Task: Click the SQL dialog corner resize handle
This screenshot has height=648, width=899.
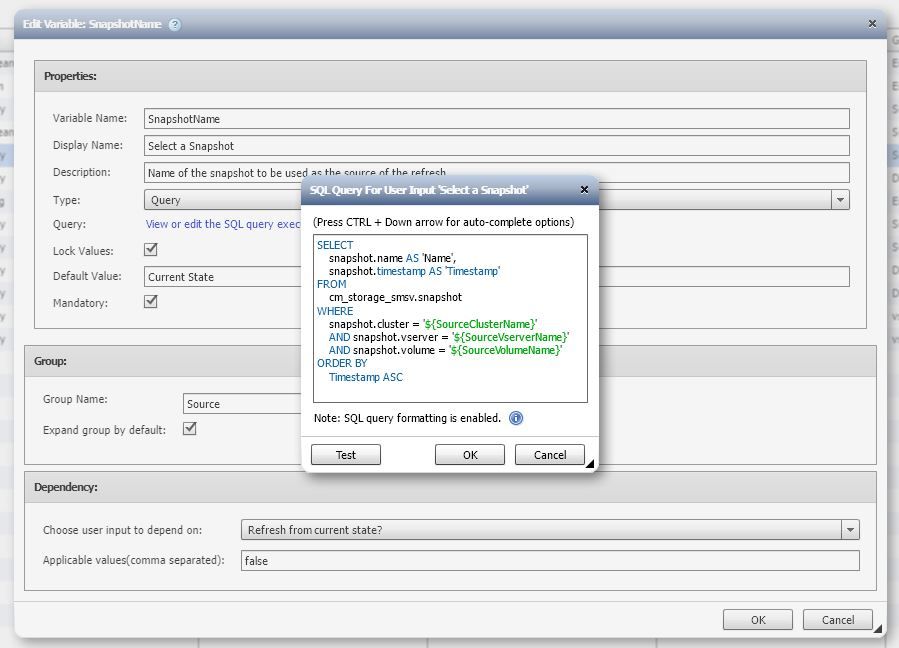Action: (x=590, y=464)
